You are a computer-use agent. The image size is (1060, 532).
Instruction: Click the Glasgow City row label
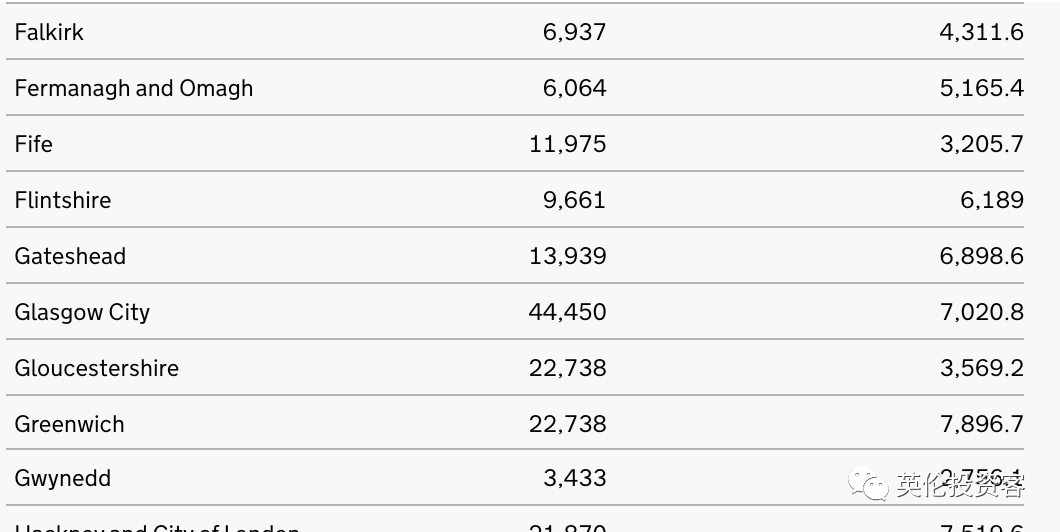[x=82, y=312]
